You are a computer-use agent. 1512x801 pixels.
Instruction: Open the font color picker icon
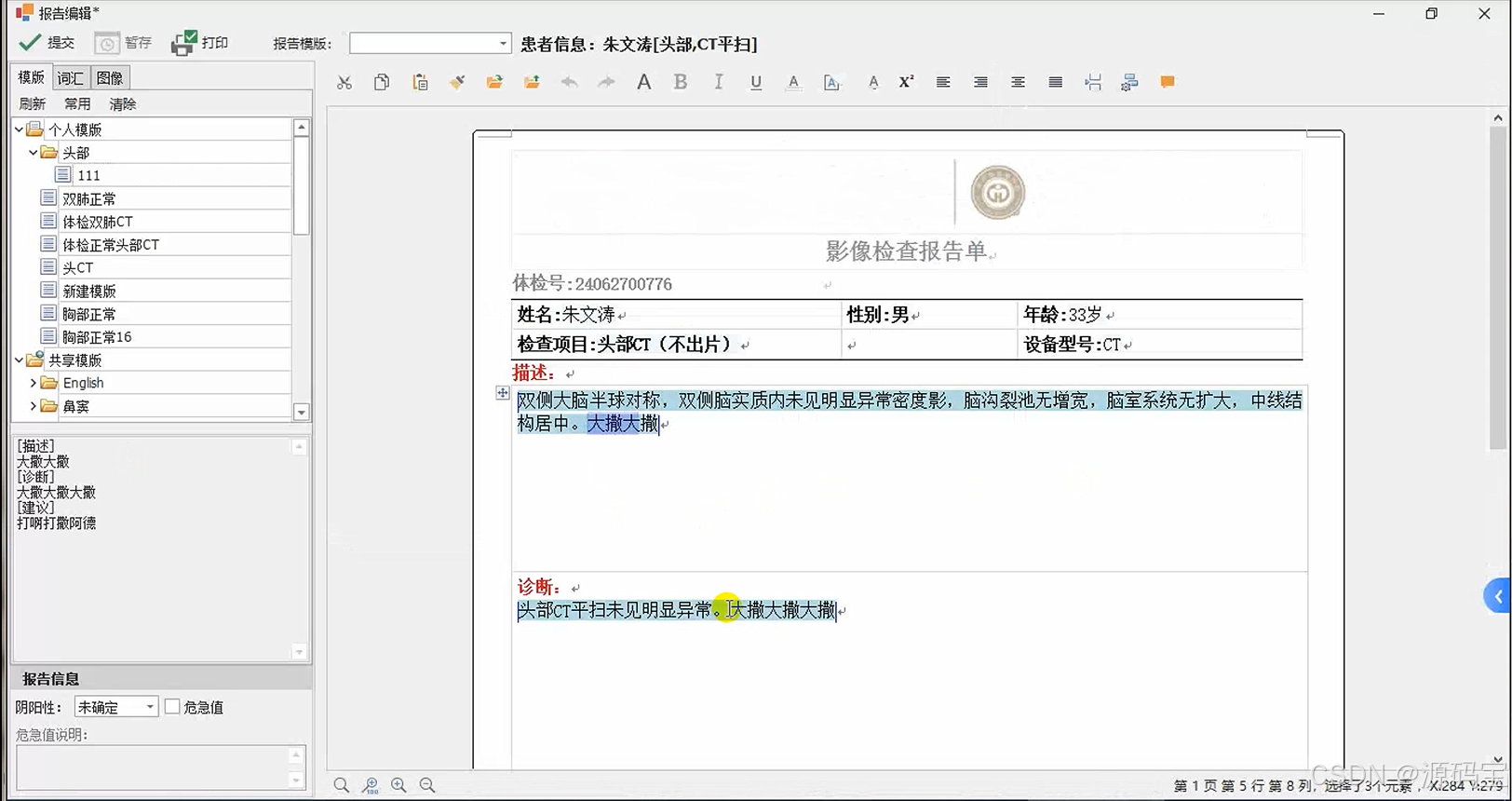click(793, 83)
